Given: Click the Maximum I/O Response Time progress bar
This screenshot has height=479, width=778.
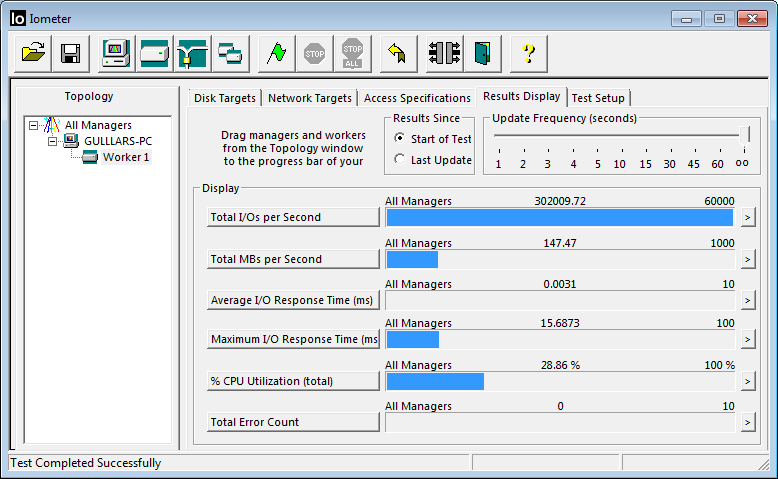Looking at the screenshot, I should tap(560, 340).
